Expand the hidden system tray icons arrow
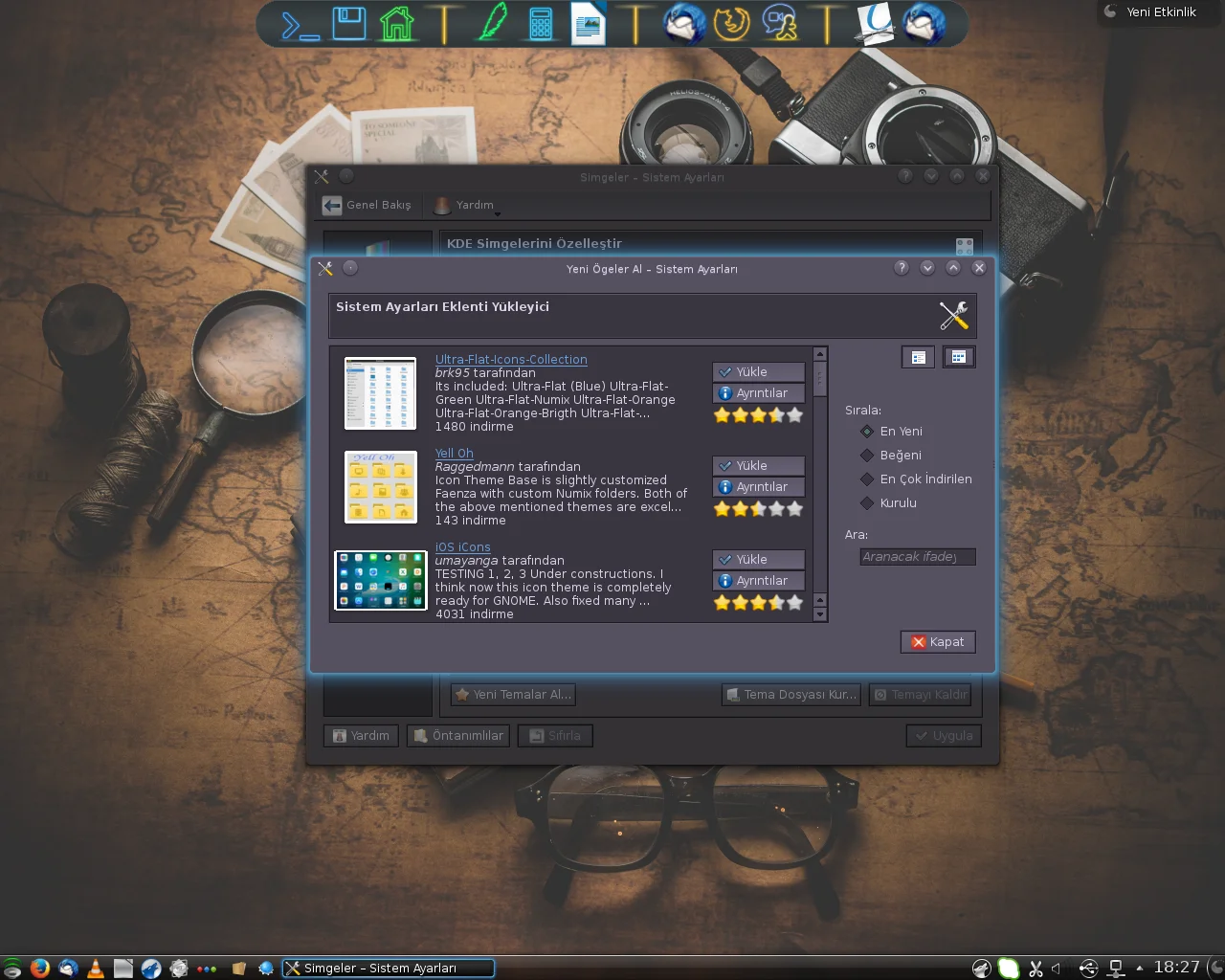 click(x=1139, y=969)
